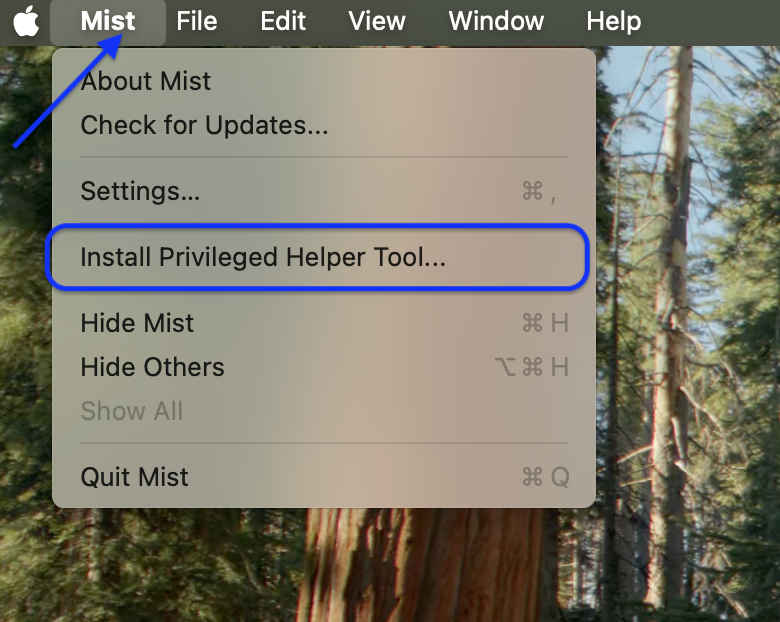This screenshot has width=780, height=622.
Task: Click Install Privileged Helper Tool…
Action: [x=324, y=257]
